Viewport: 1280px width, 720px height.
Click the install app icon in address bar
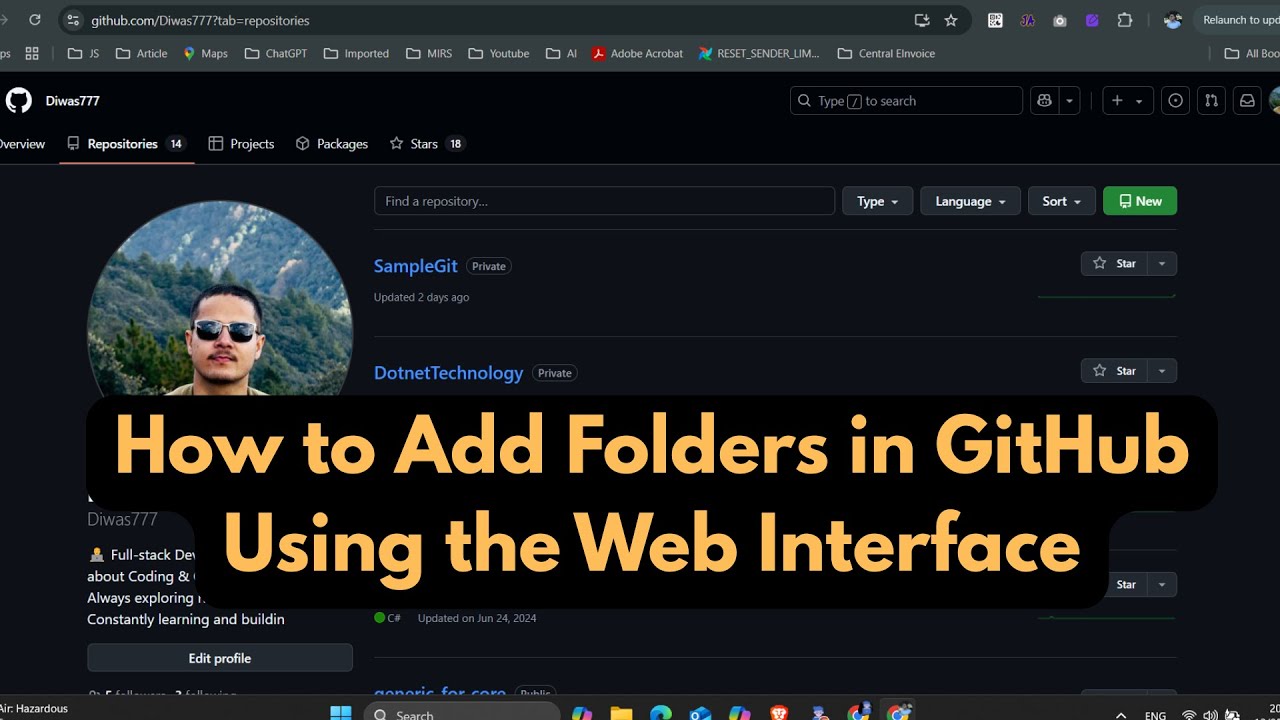tap(922, 20)
